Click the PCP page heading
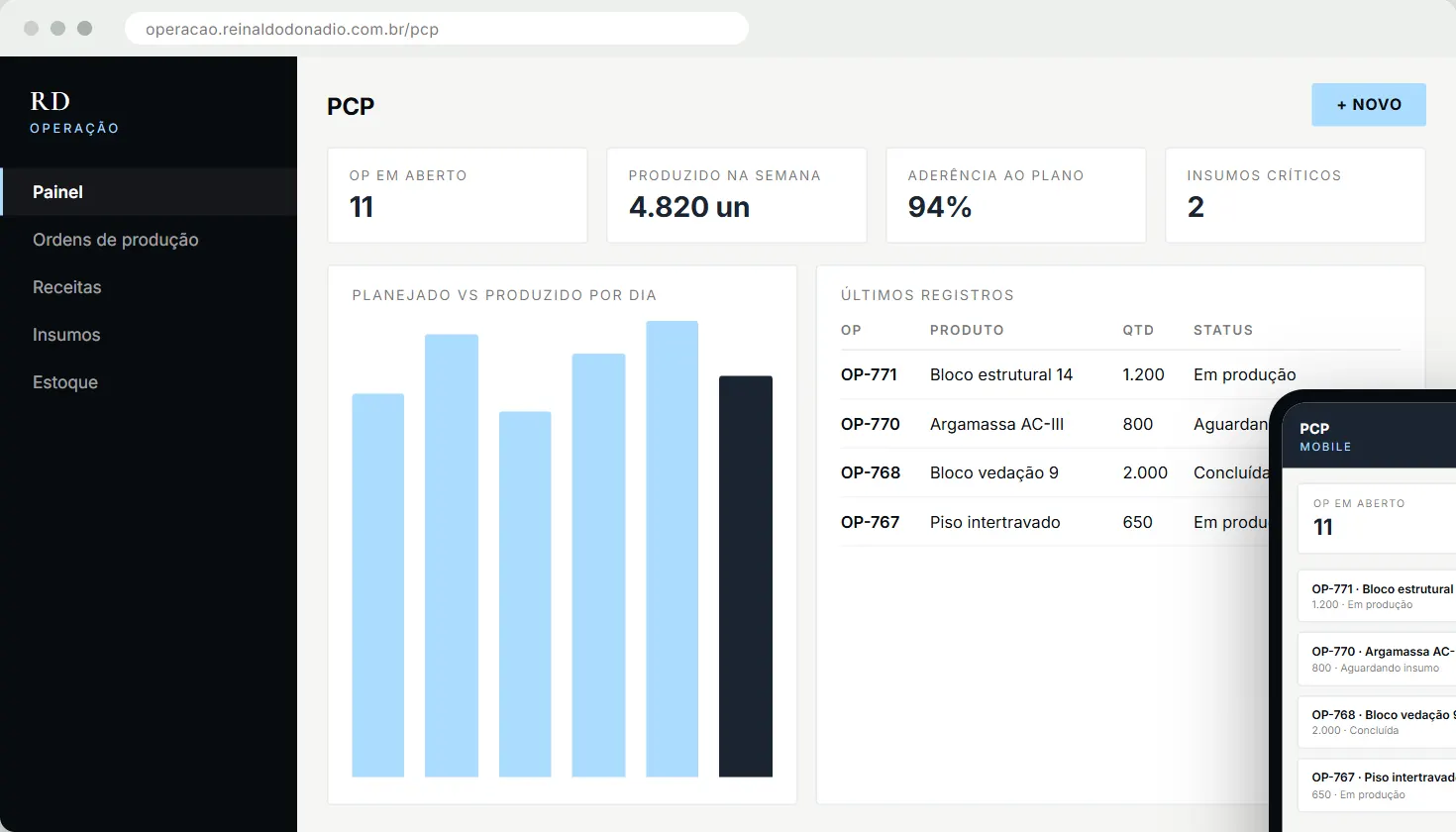 (351, 106)
